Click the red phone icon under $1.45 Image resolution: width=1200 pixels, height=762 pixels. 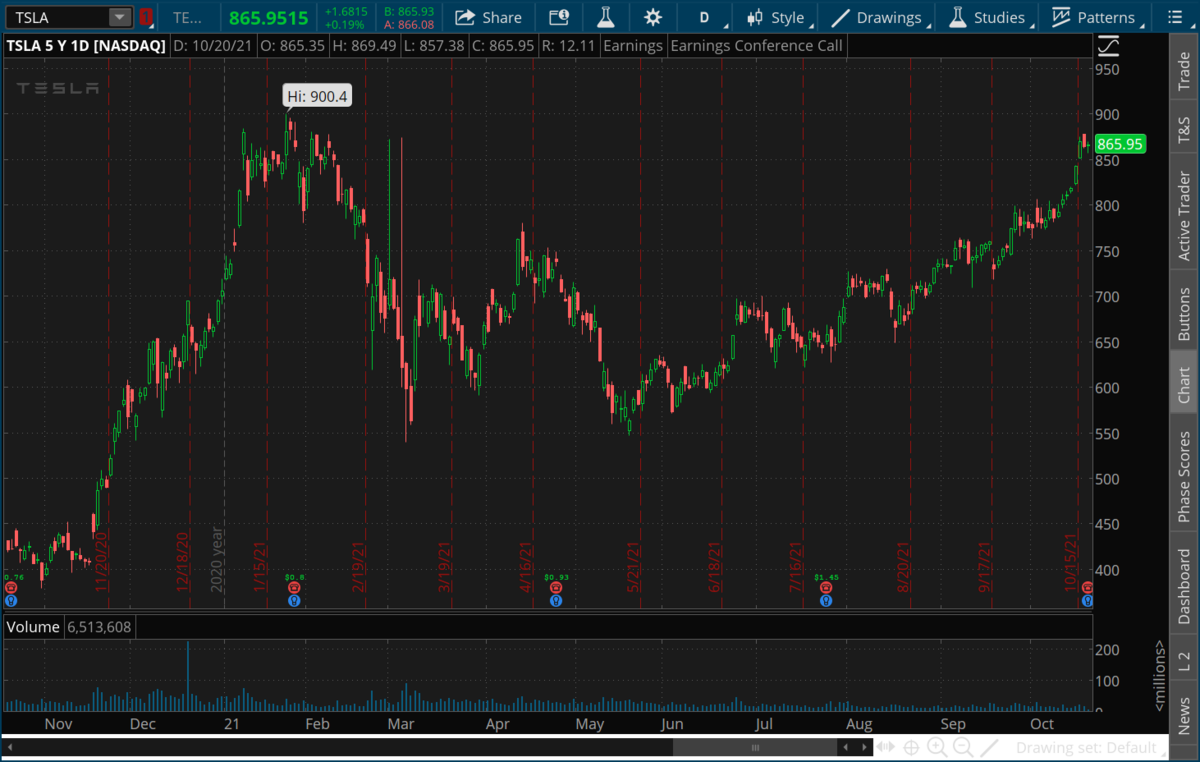tap(826, 589)
